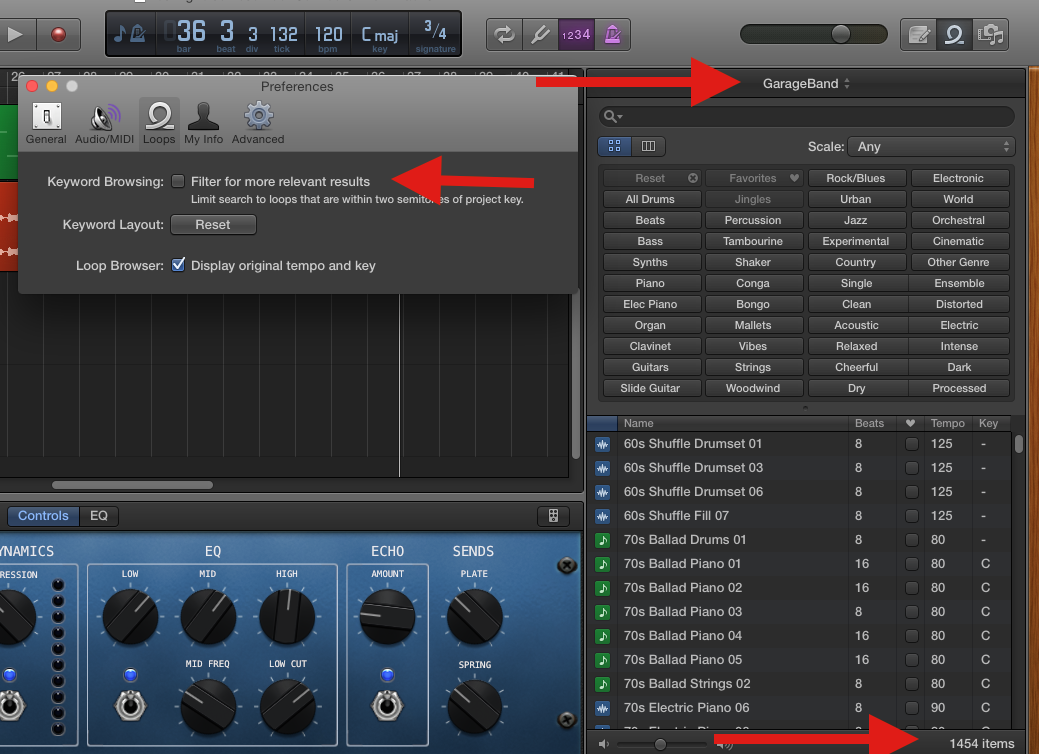Select the Favorites keyword button
The image size is (1039, 754).
click(753, 178)
